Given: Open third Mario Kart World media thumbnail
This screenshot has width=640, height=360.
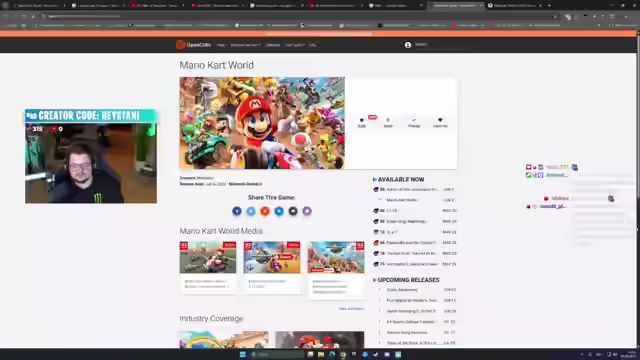Looking at the screenshot, I should tap(336, 257).
